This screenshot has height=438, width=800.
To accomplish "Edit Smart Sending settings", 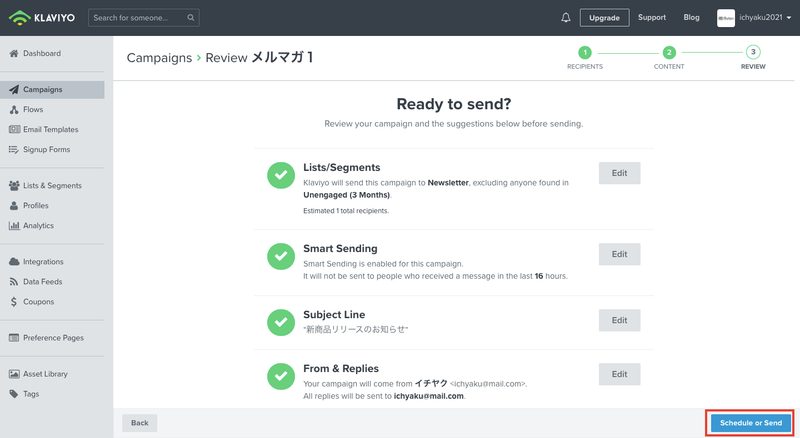I will (x=619, y=254).
